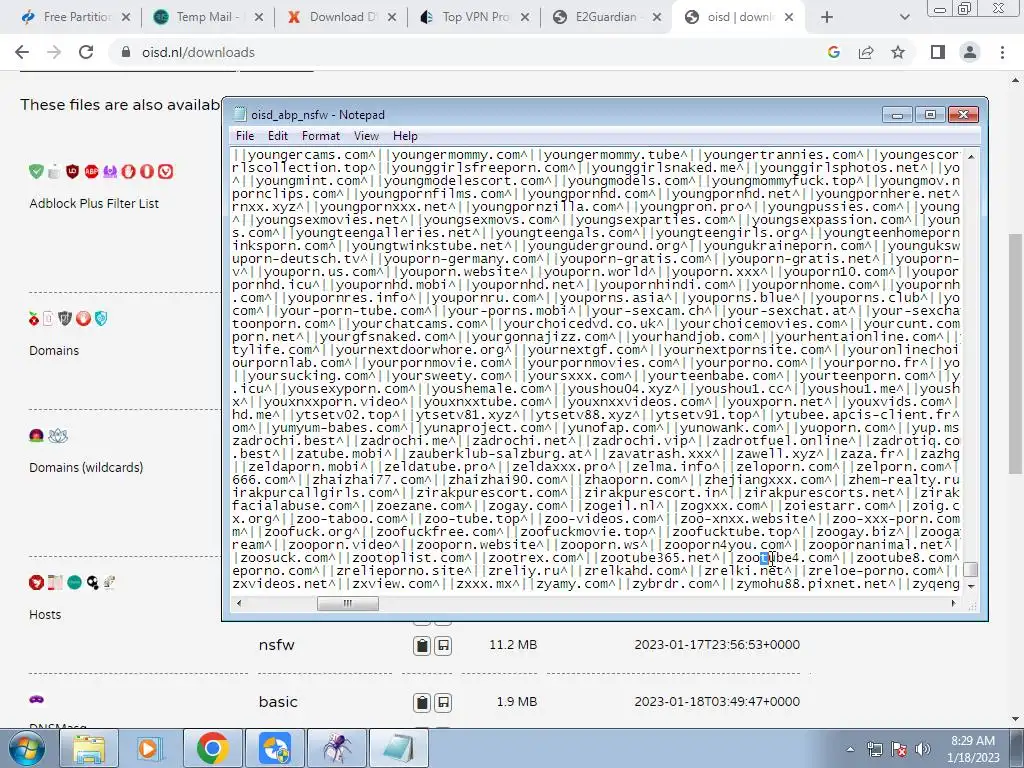Bookmark this page with the star icon
The image size is (1024, 768).
click(898, 52)
